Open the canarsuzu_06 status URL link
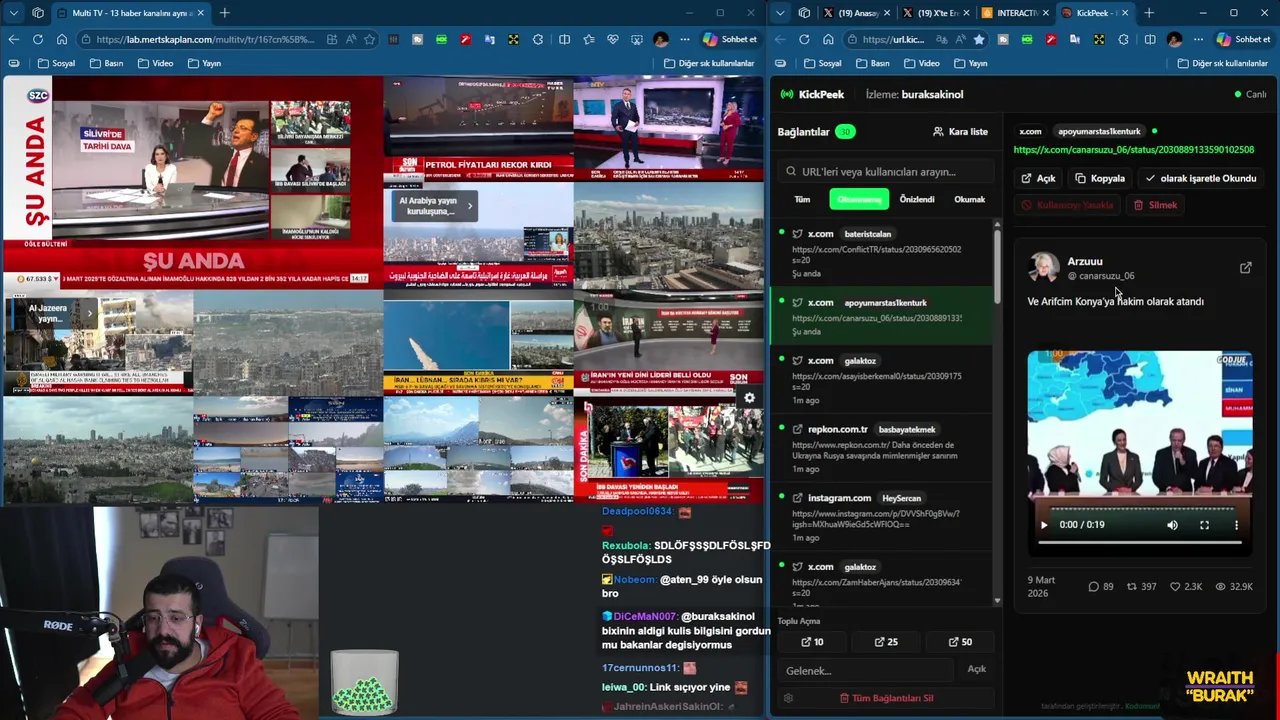Viewport: 1280px width, 720px height. [1133, 150]
